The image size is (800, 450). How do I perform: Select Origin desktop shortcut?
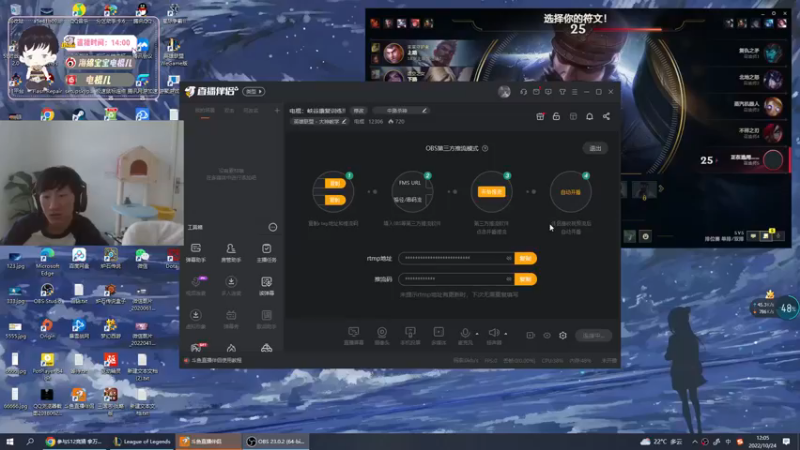coord(47,329)
